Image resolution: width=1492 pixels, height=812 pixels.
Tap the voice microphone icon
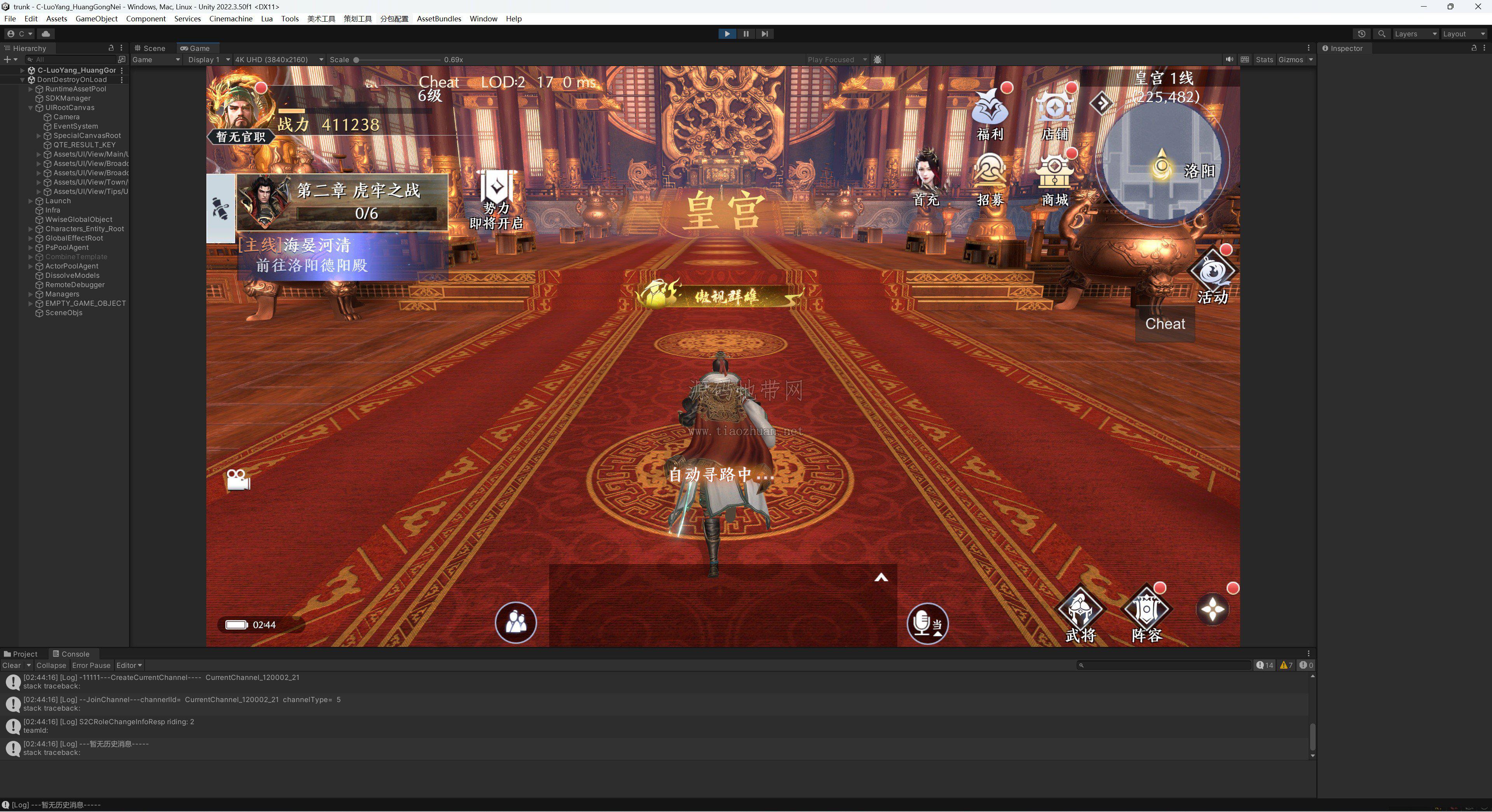point(927,623)
